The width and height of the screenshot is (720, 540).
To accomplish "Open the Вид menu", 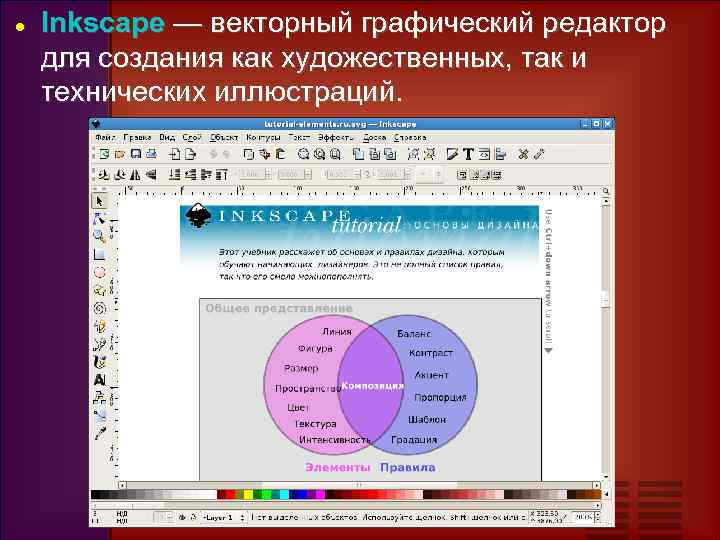I will [167, 137].
